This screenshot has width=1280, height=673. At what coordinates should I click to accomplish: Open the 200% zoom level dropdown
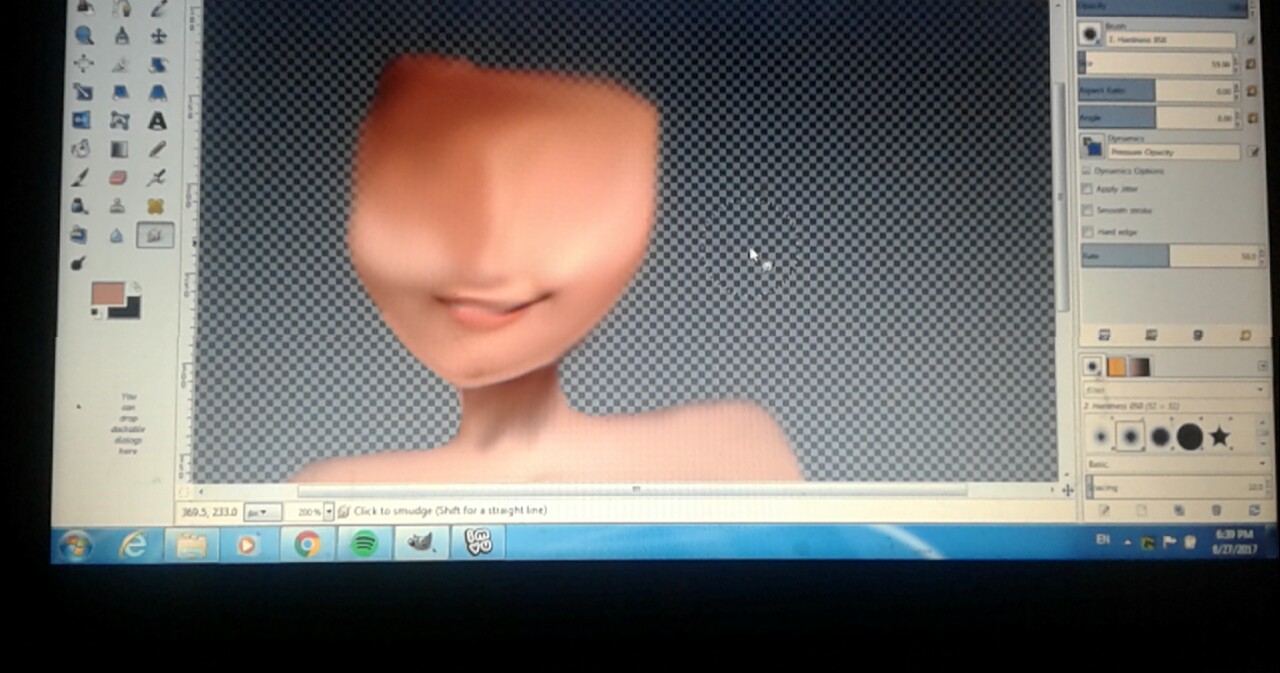point(328,511)
